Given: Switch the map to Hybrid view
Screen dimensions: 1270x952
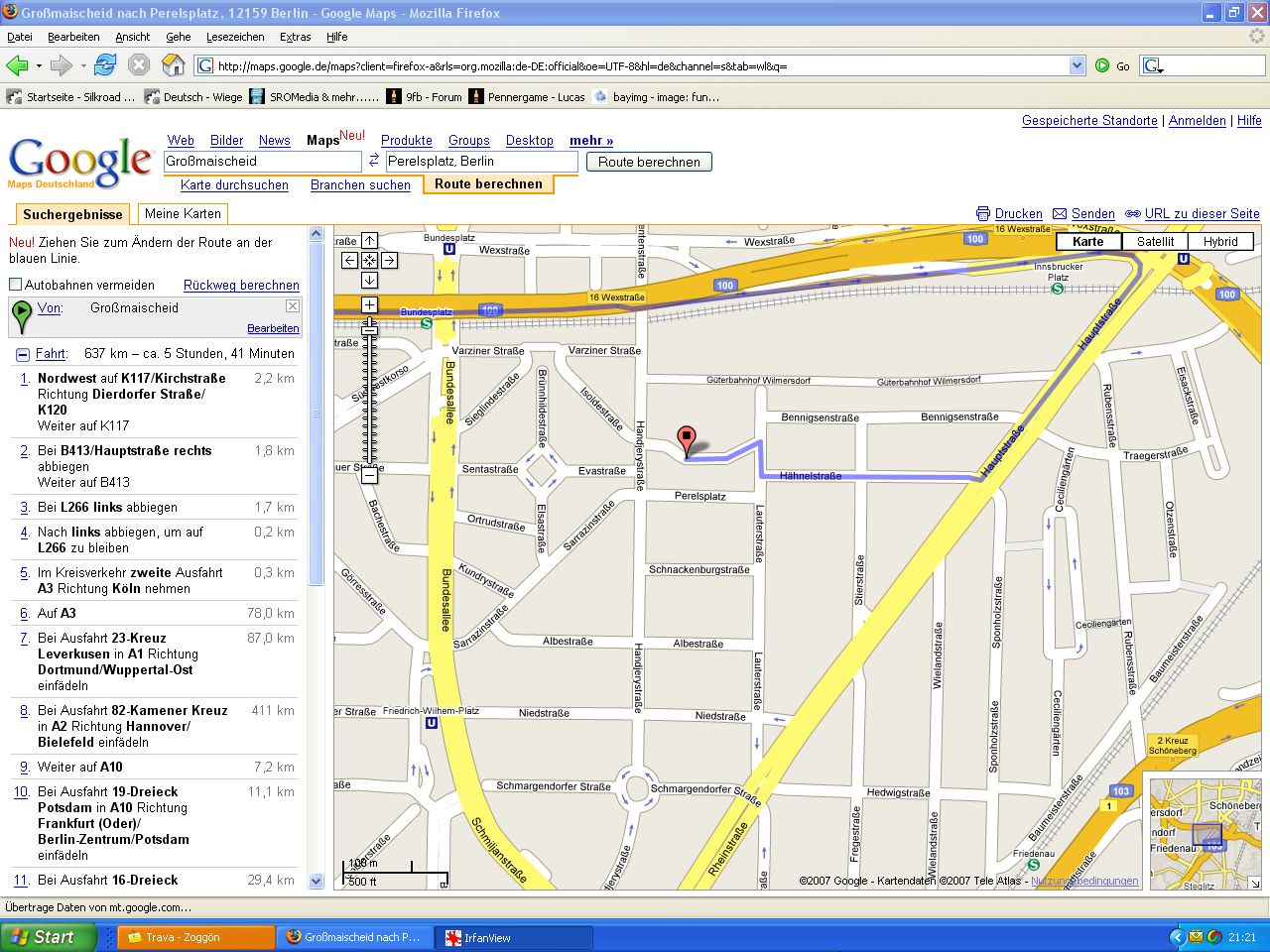Looking at the screenshot, I should click(1220, 241).
